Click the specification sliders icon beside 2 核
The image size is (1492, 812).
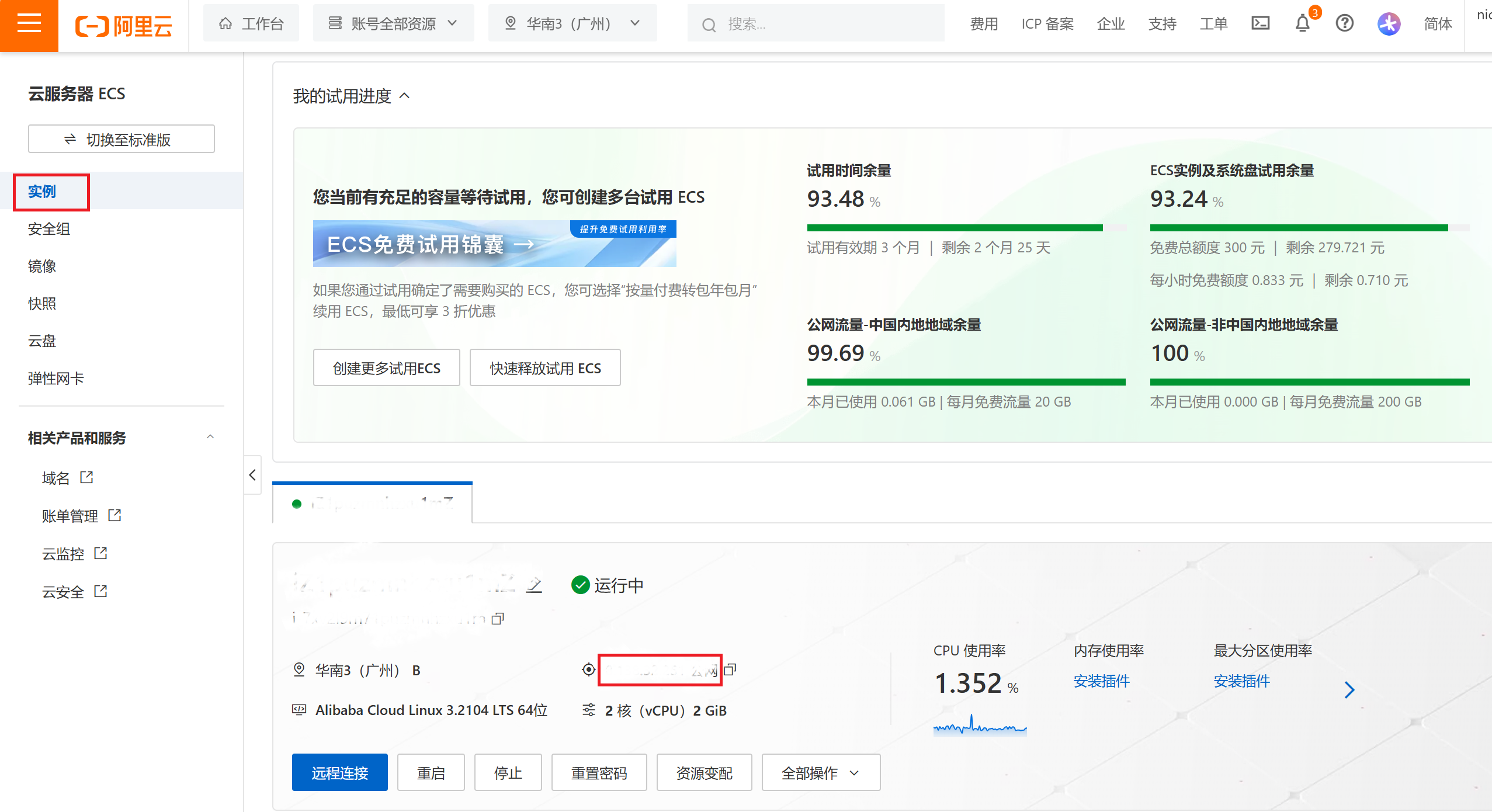coord(589,710)
